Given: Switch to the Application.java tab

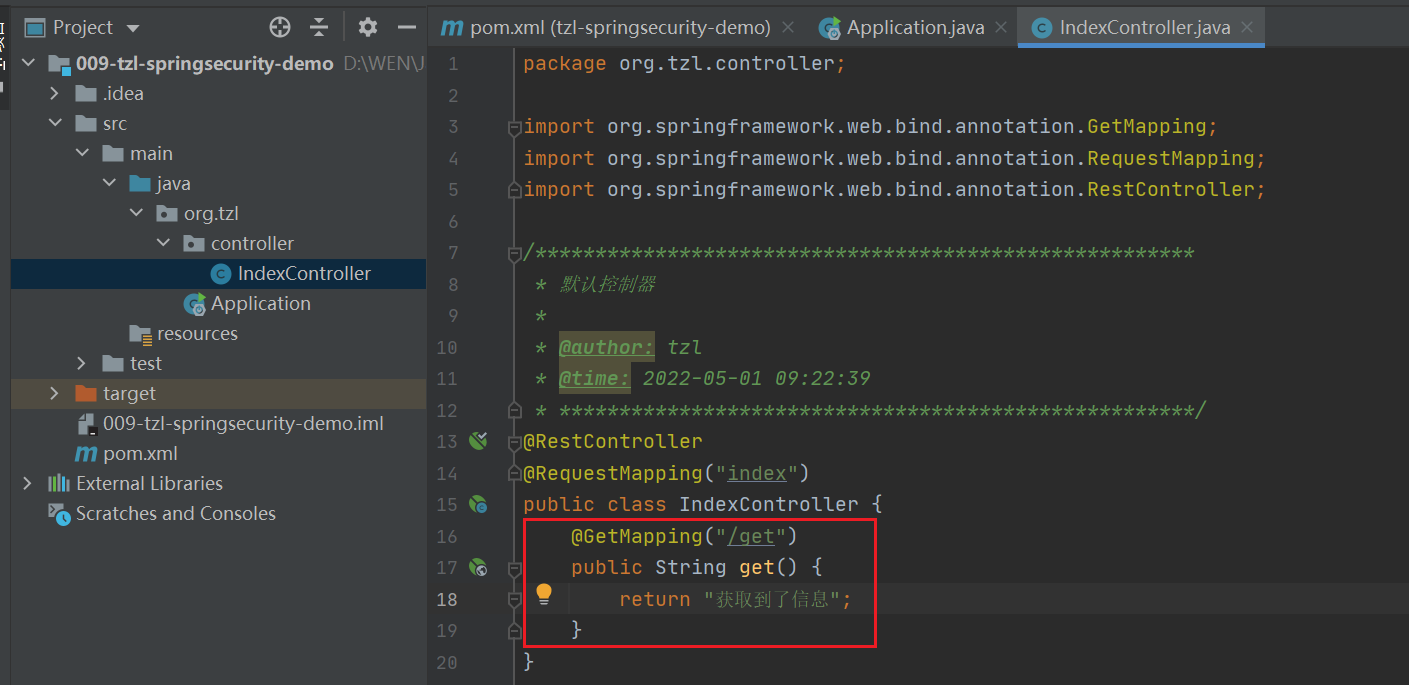Looking at the screenshot, I should (x=914, y=28).
